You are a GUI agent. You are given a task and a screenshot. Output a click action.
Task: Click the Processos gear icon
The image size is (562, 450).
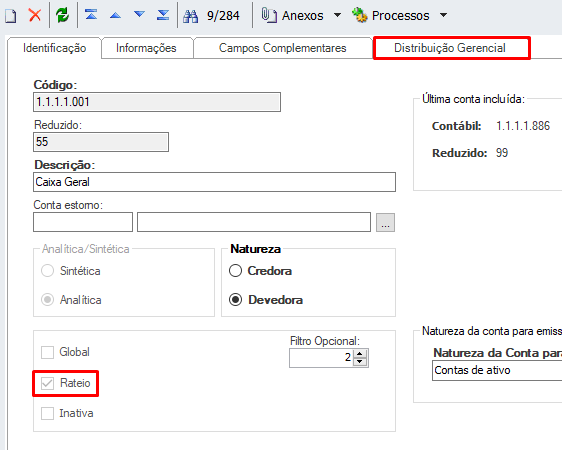(x=359, y=15)
